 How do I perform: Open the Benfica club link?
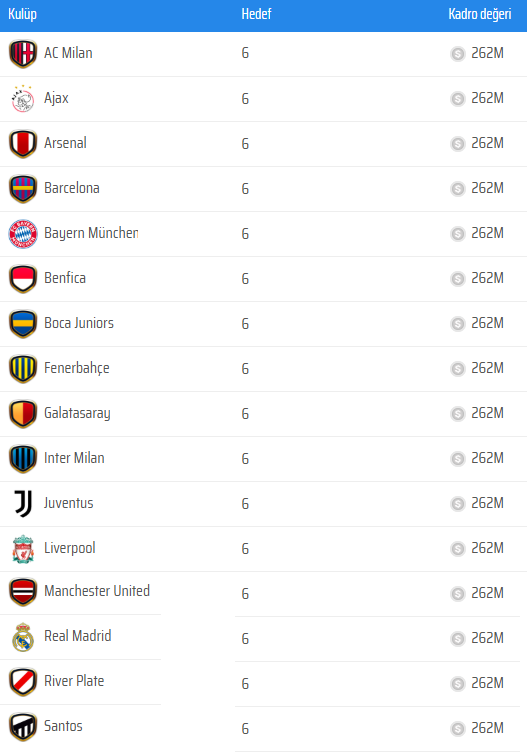[x=65, y=278]
